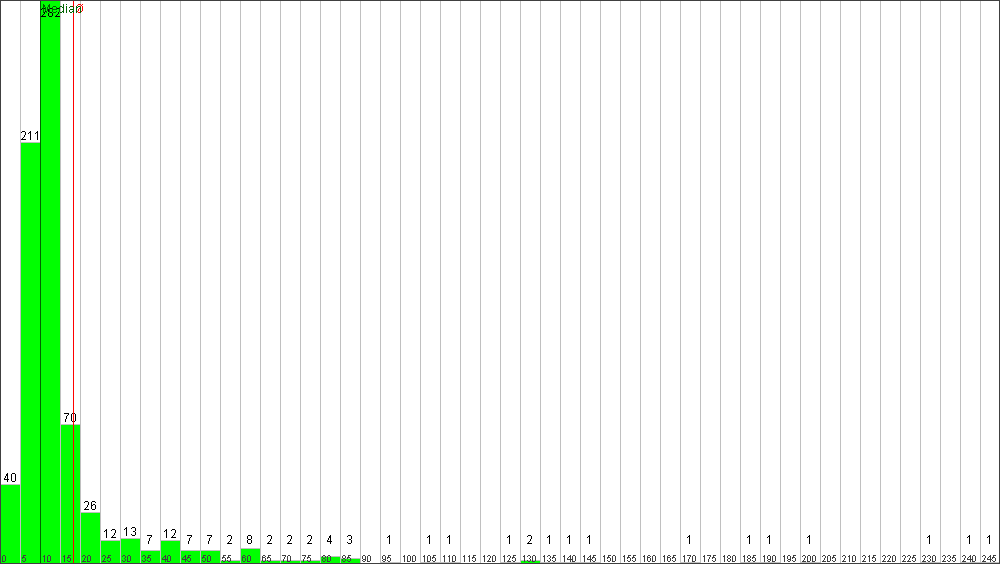Click the bar with count 8 at bin 60

point(250,555)
